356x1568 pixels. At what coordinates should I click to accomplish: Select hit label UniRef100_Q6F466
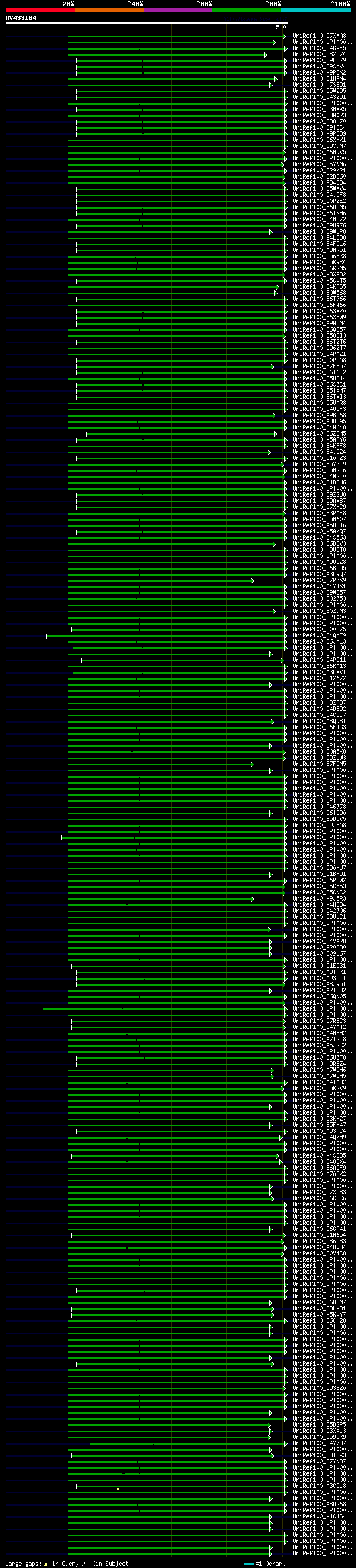pos(319,305)
